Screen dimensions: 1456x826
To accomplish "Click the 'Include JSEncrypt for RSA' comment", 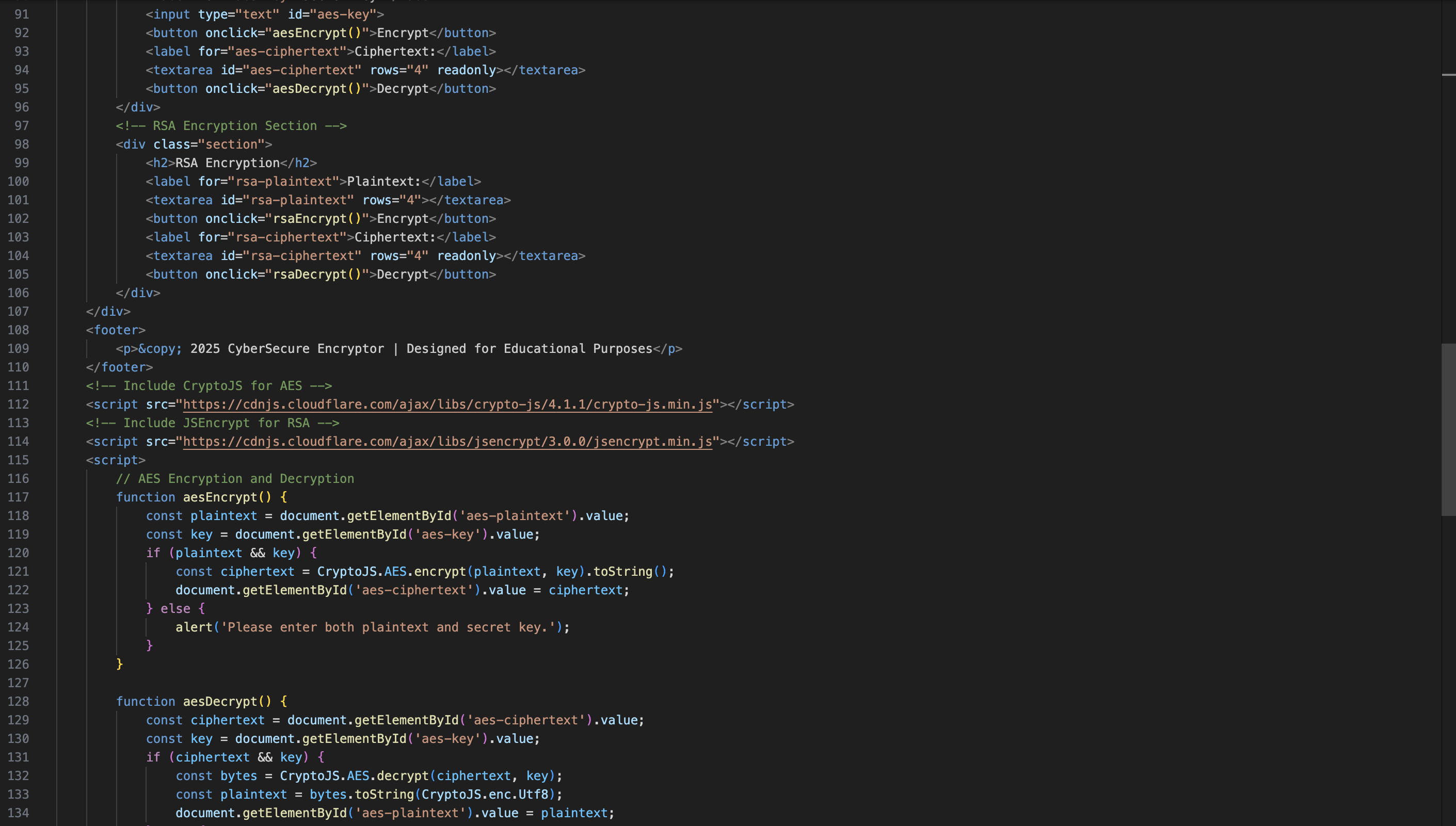I will (212, 423).
